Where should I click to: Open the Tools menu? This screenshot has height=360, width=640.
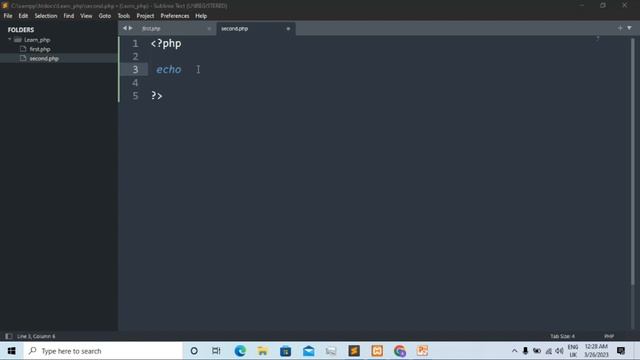pyautogui.click(x=124, y=16)
